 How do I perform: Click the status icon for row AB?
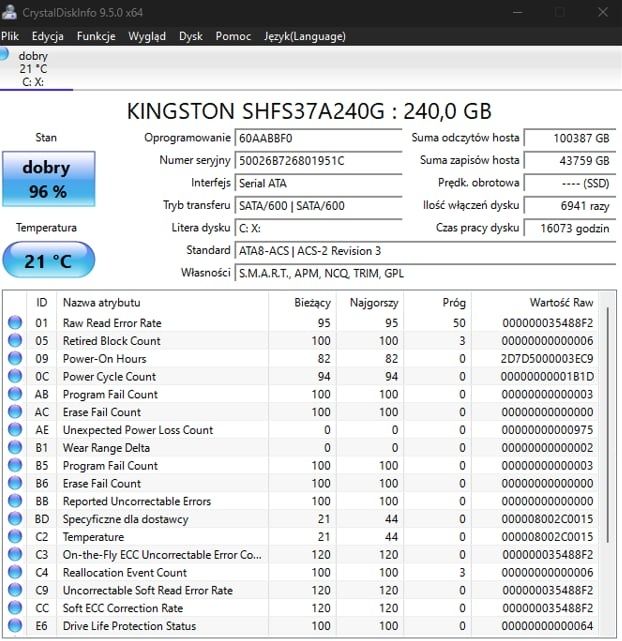click(x=15, y=394)
